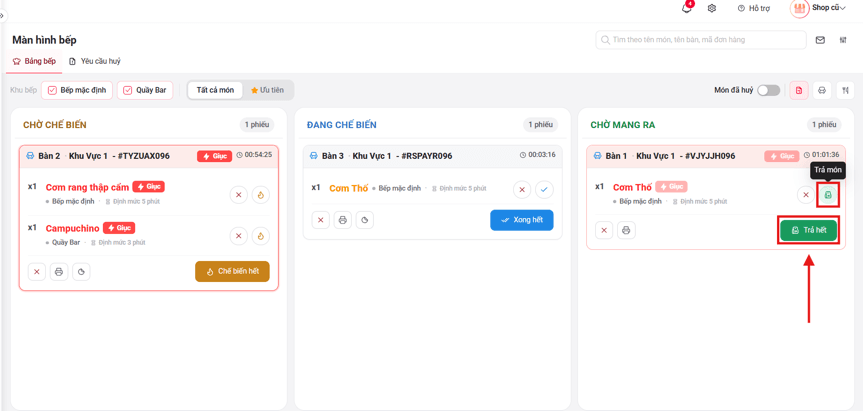Focus the dish and order search field
The height and width of the screenshot is (411, 863).
coord(701,40)
